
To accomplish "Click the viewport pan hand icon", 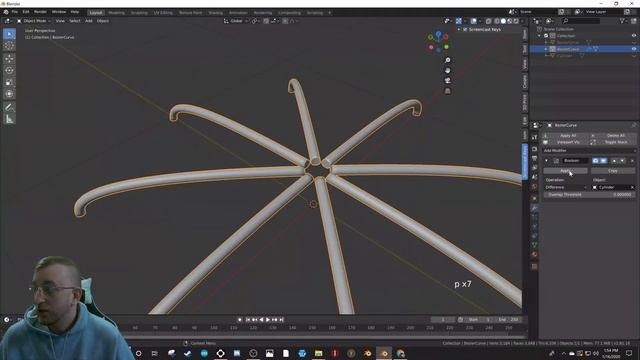I will 448,70.
